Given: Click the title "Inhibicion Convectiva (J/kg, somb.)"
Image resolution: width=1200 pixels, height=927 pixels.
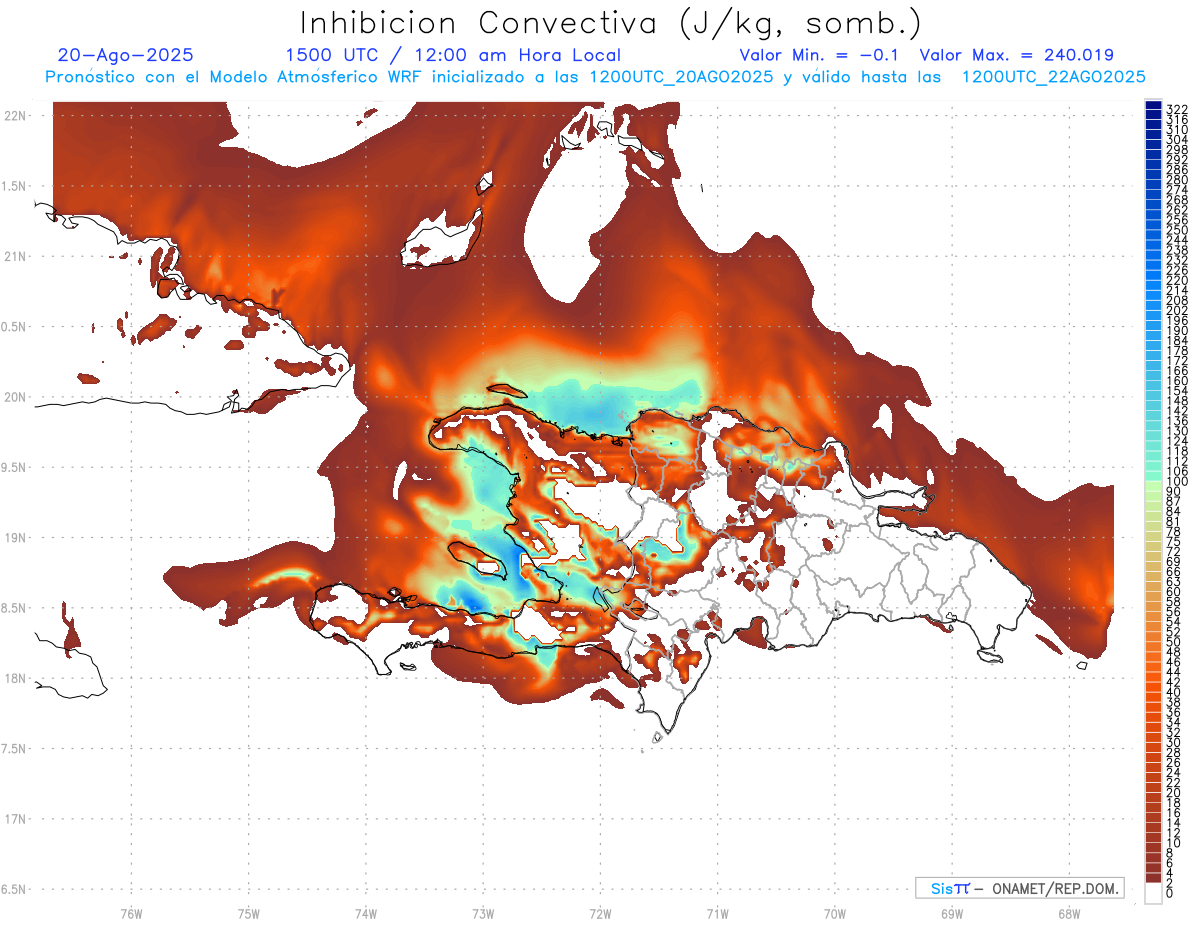Looking at the screenshot, I should 611,23.
